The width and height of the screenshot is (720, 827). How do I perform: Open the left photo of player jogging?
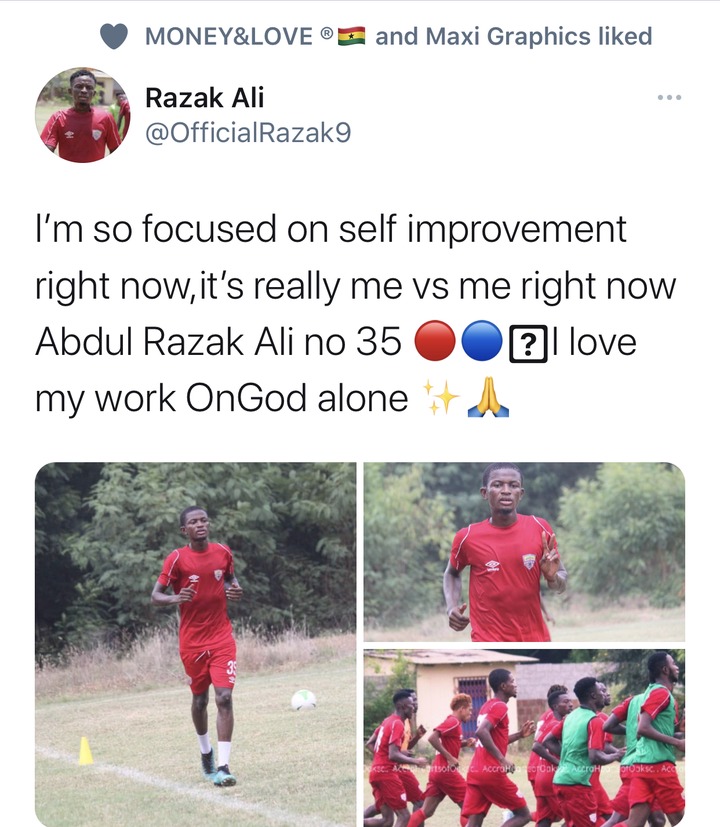[x=196, y=645]
